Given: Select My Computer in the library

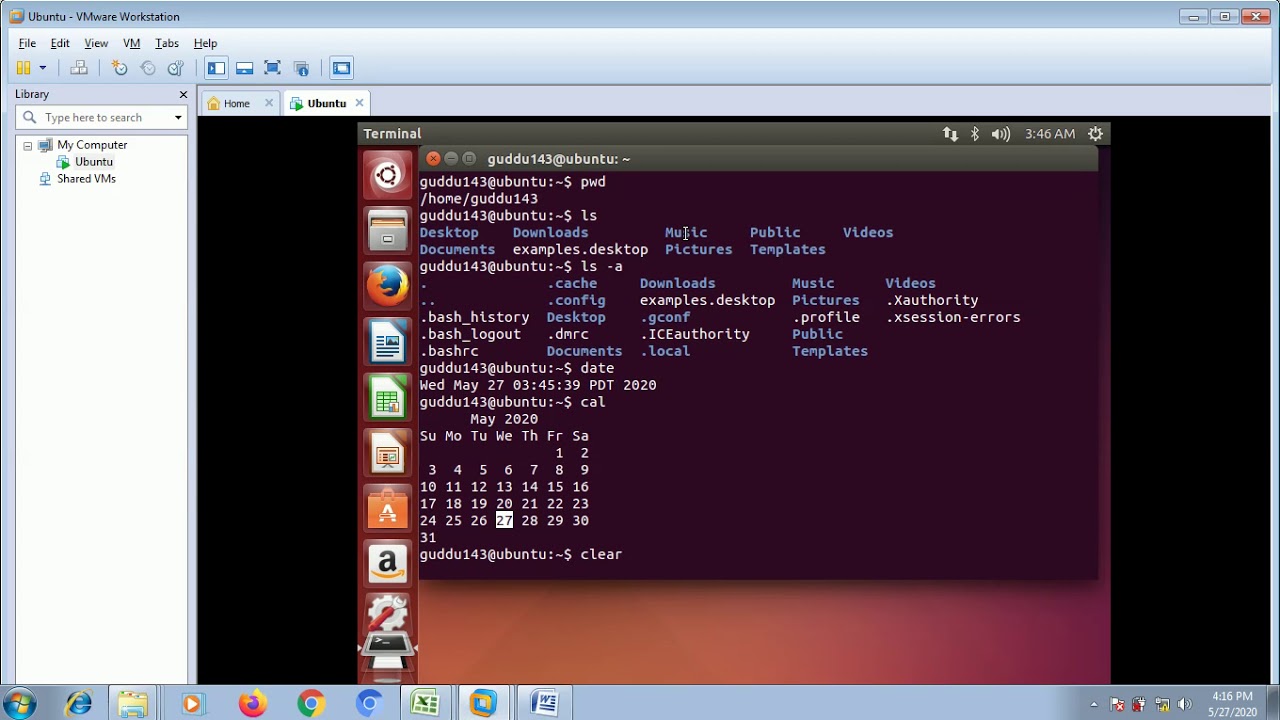Looking at the screenshot, I should coord(92,145).
